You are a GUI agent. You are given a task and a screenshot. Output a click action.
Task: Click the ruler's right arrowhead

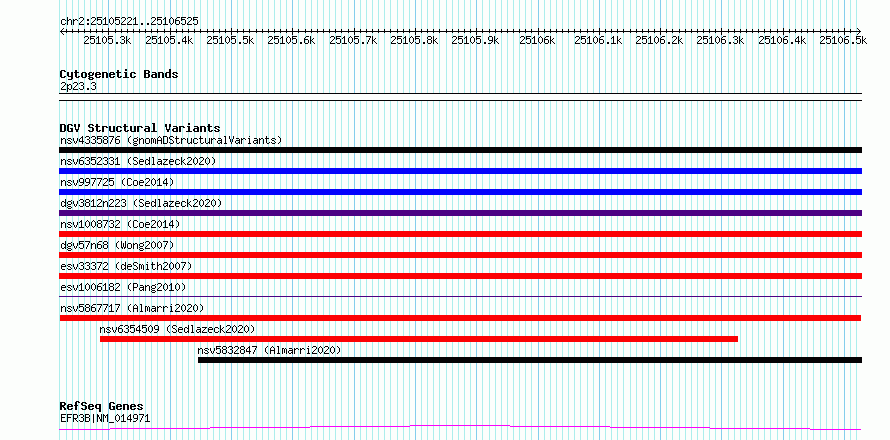(x=859, y=31)
